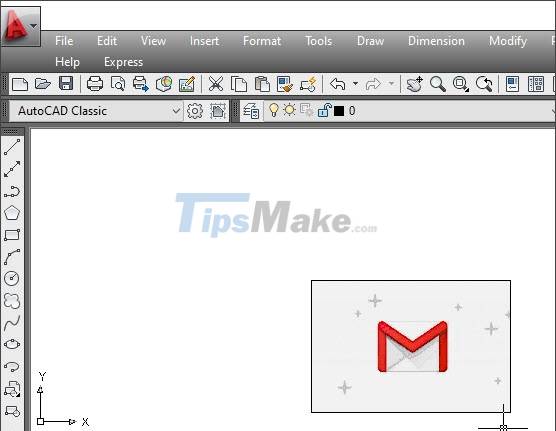Expand the Redo history dropdown arrow
The height and width of the screenshot is (431, 556).
pos(391,84)
